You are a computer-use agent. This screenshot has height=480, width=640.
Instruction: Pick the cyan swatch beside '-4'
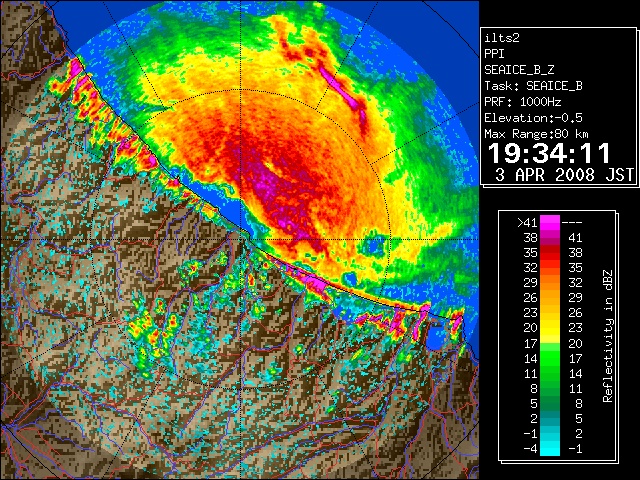550,449
